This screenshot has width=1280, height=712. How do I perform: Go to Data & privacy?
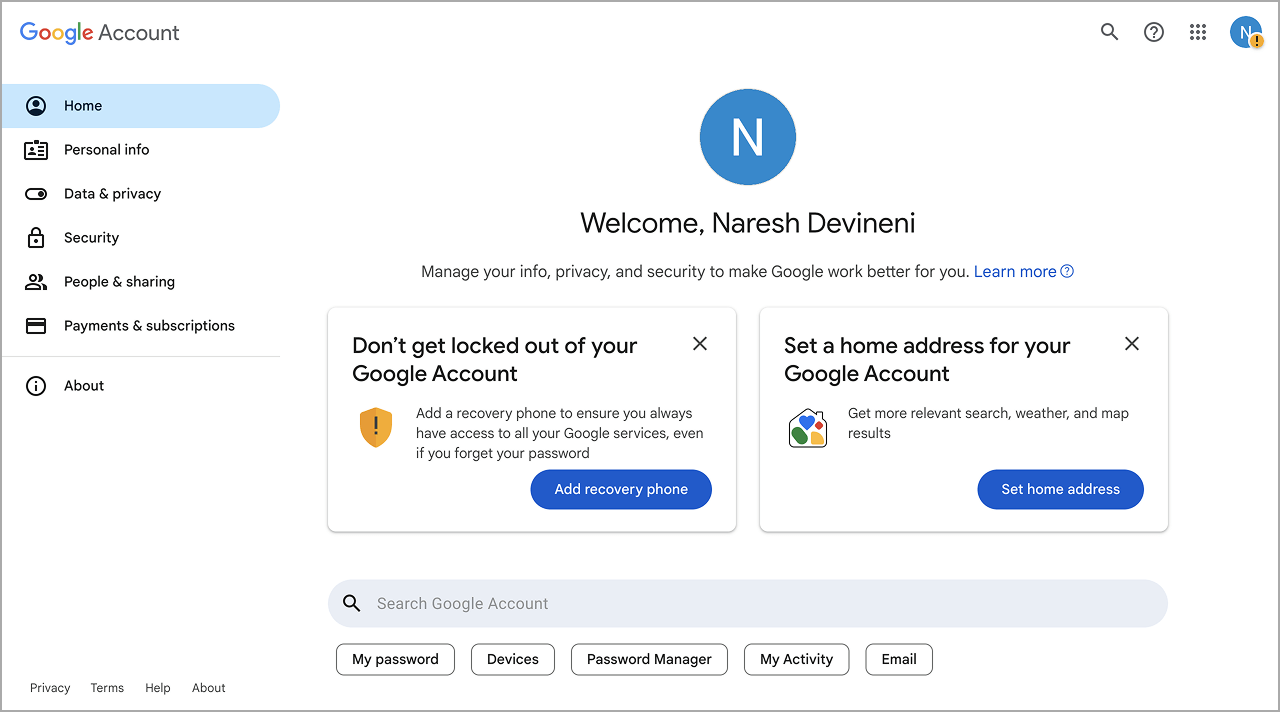tap(141, 194)
